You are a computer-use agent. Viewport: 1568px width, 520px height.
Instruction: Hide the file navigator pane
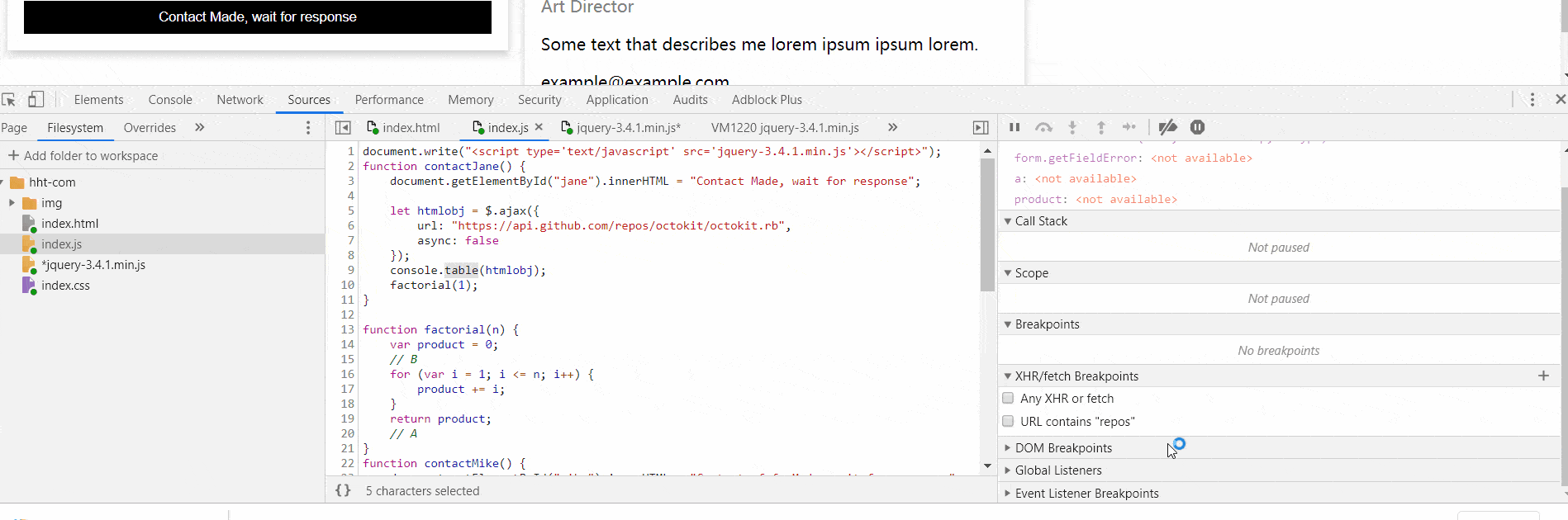coord(343,128)
